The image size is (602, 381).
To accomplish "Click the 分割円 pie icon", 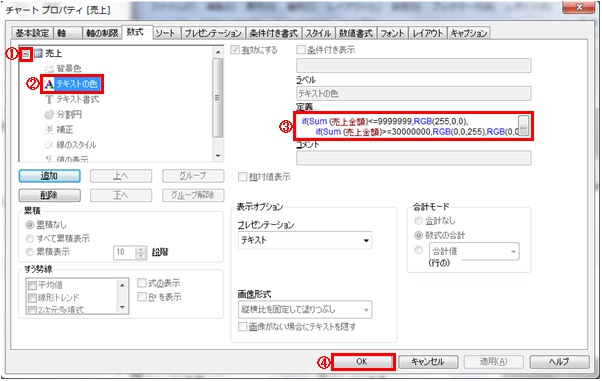I will click(49, 114).
